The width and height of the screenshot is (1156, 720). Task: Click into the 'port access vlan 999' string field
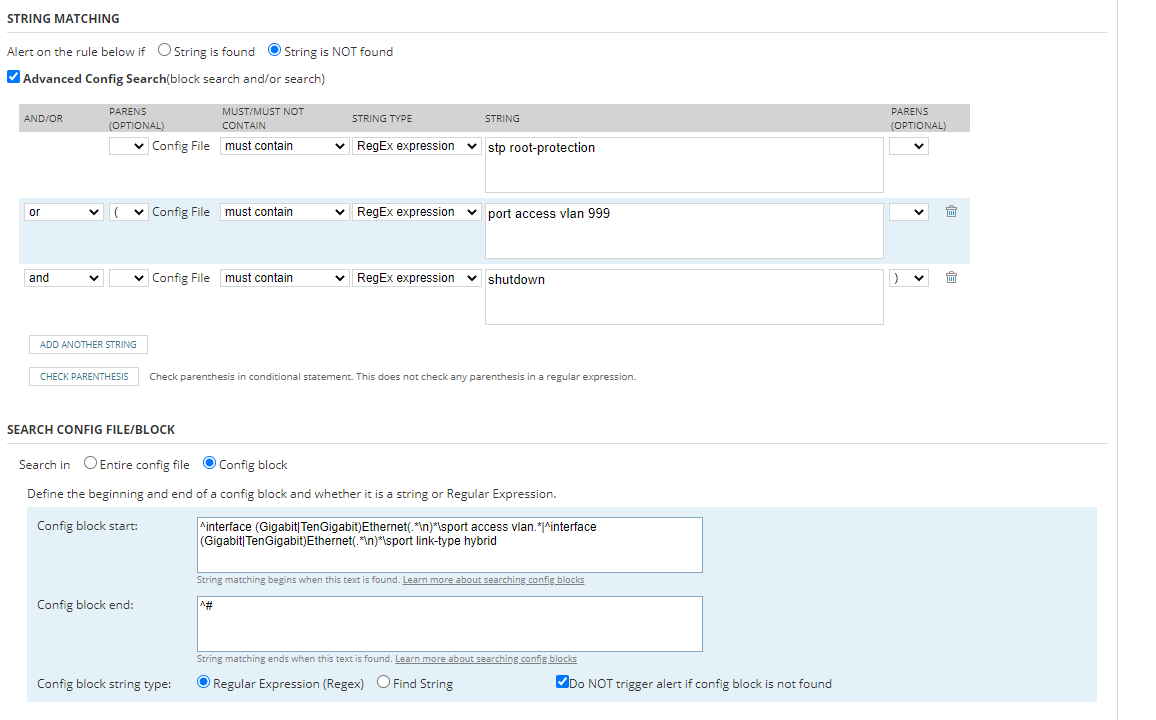684,231
